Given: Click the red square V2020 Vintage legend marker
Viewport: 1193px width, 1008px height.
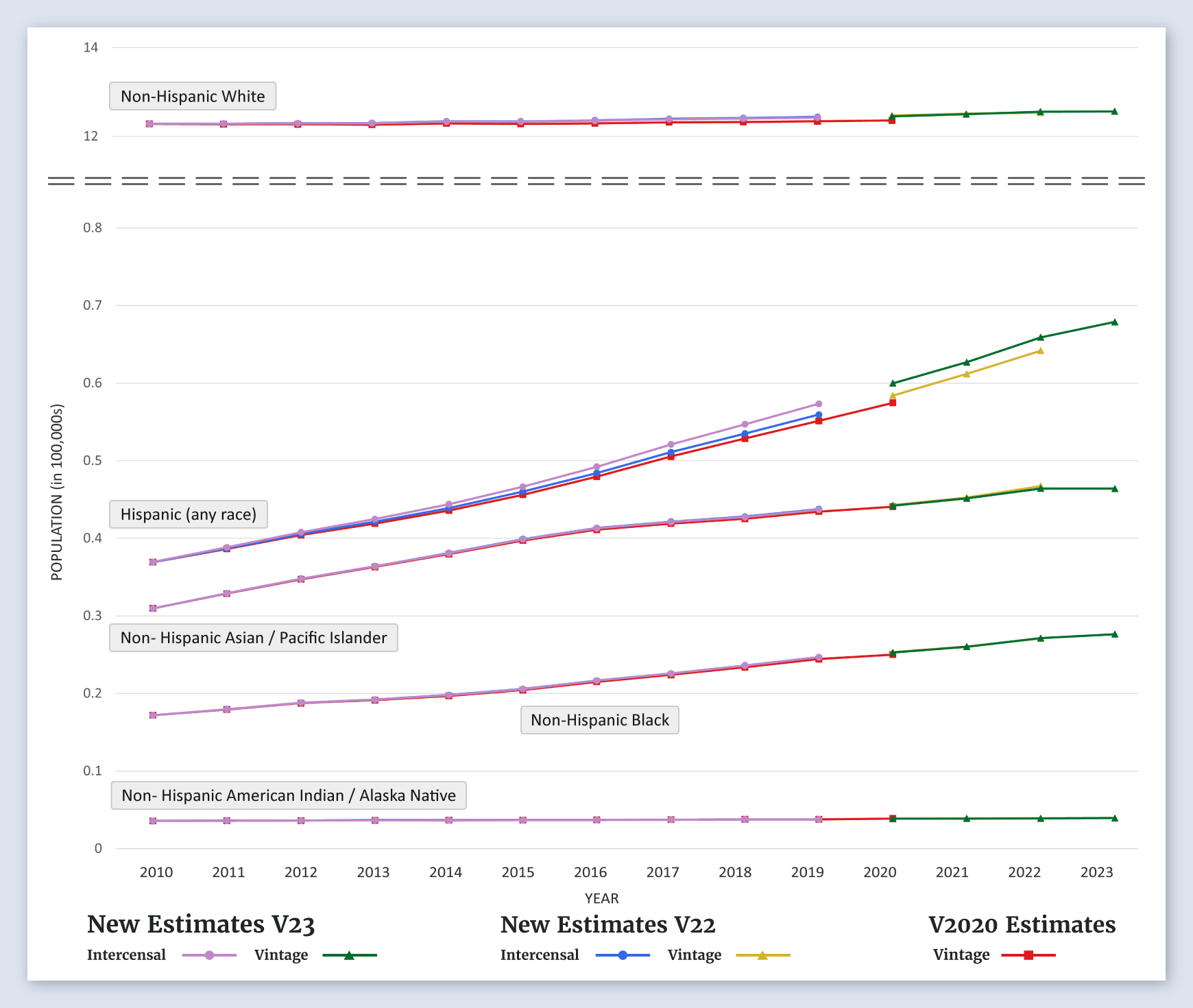Looking at the screenshot, I should click(1028, 955).
